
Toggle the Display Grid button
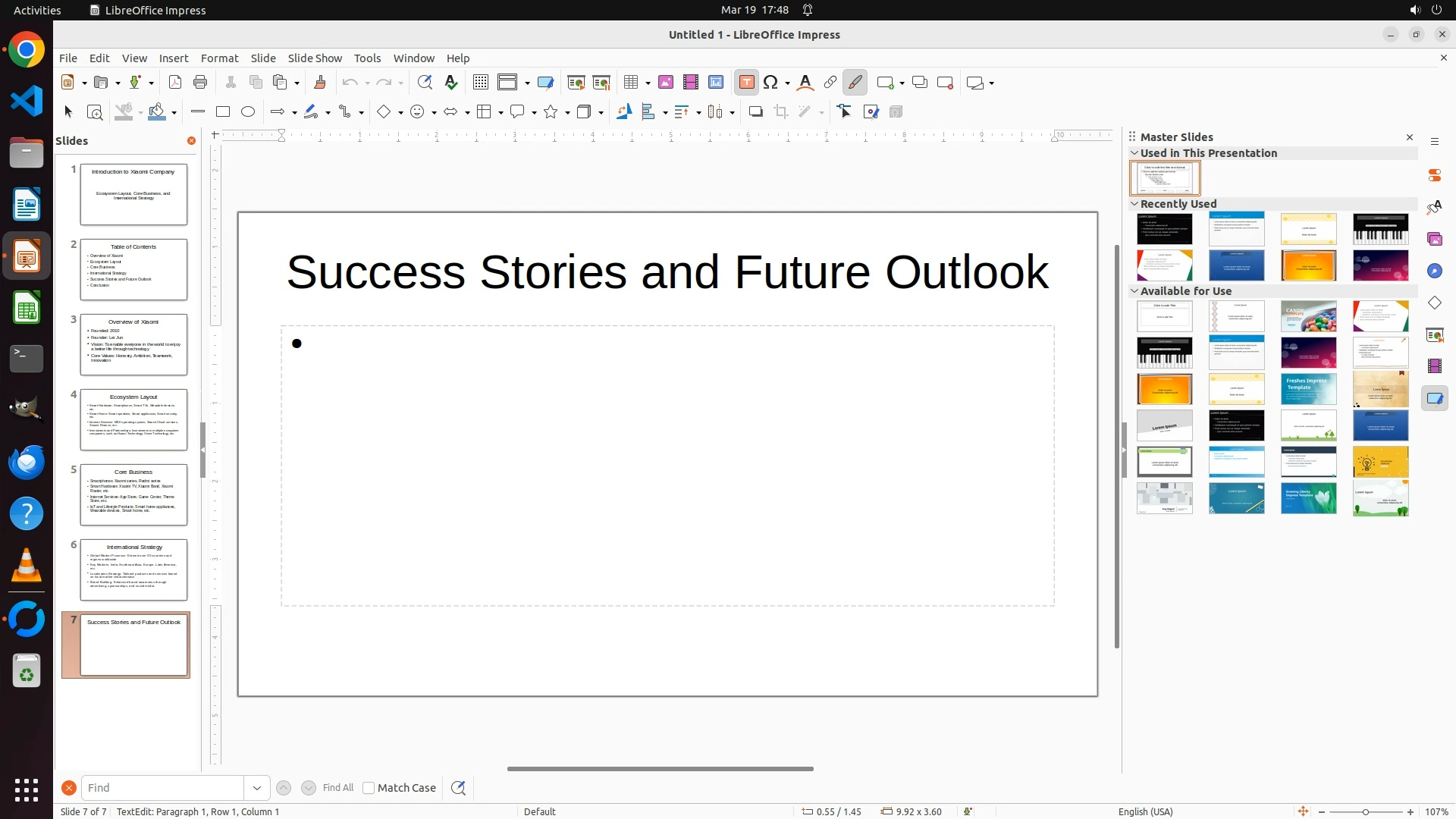coord(481,83)
